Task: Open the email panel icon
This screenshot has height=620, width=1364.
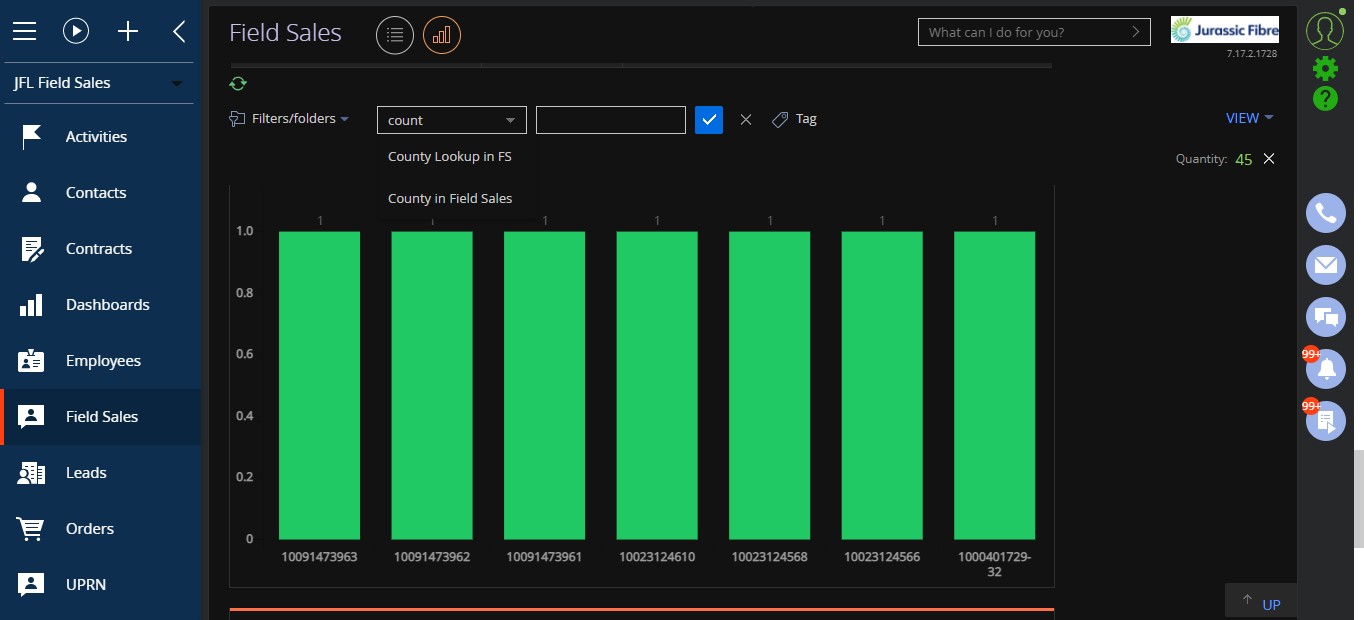Action: (1326, 265)
